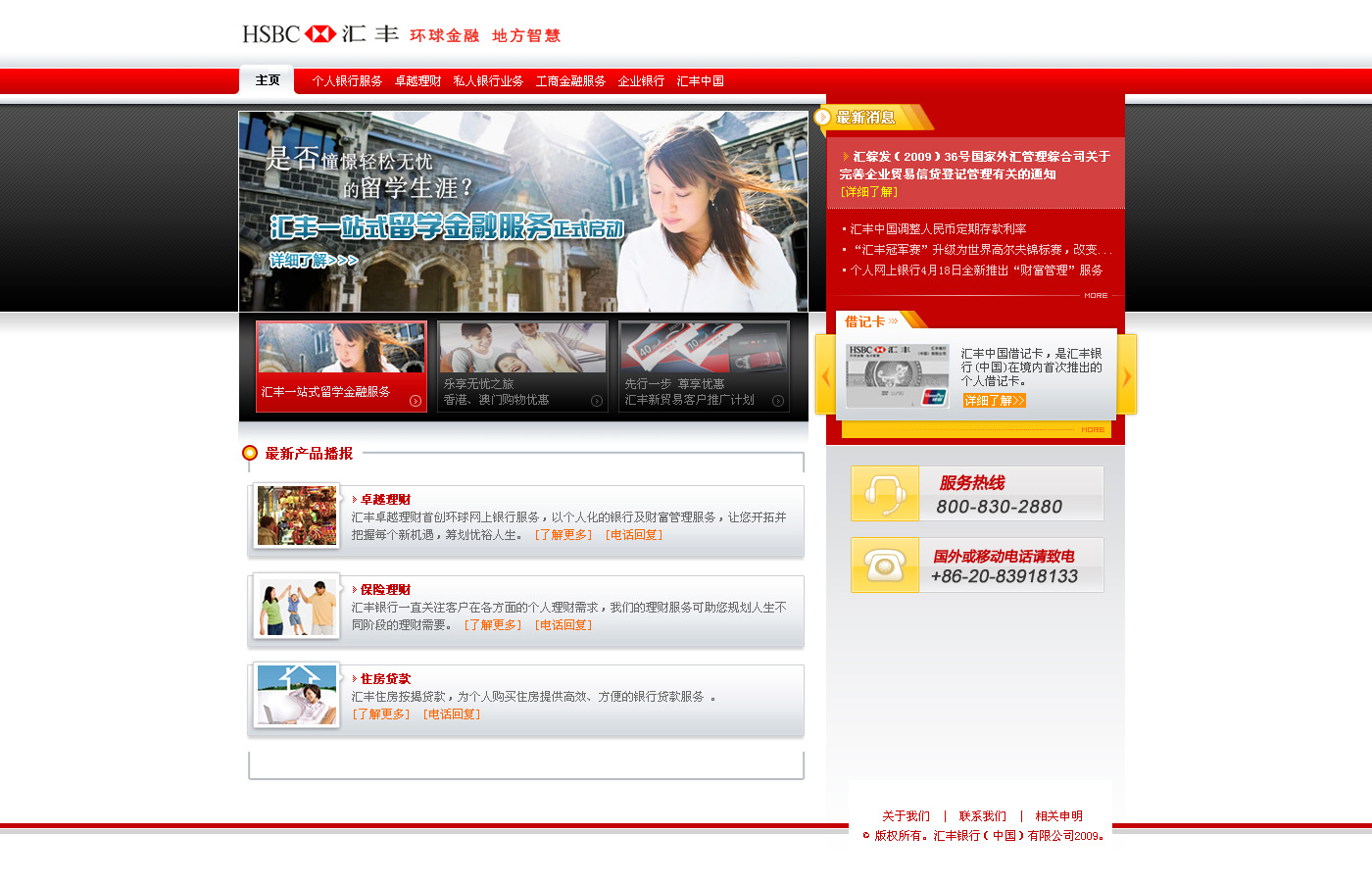Click phone number +86-20-83918133
Screen dimensions: 1372x884
pos(1004,576)
